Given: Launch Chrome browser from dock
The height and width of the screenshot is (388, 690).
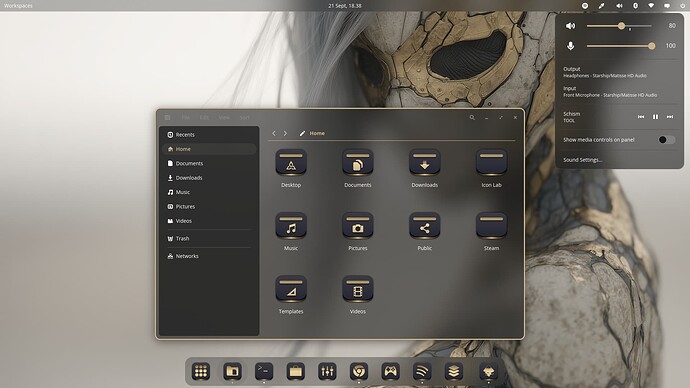Looking at the screenshot, I should (x=359, y=372).
